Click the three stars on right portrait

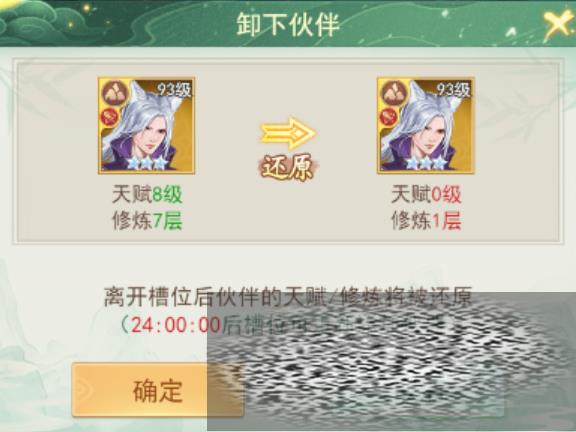(426, 162)
